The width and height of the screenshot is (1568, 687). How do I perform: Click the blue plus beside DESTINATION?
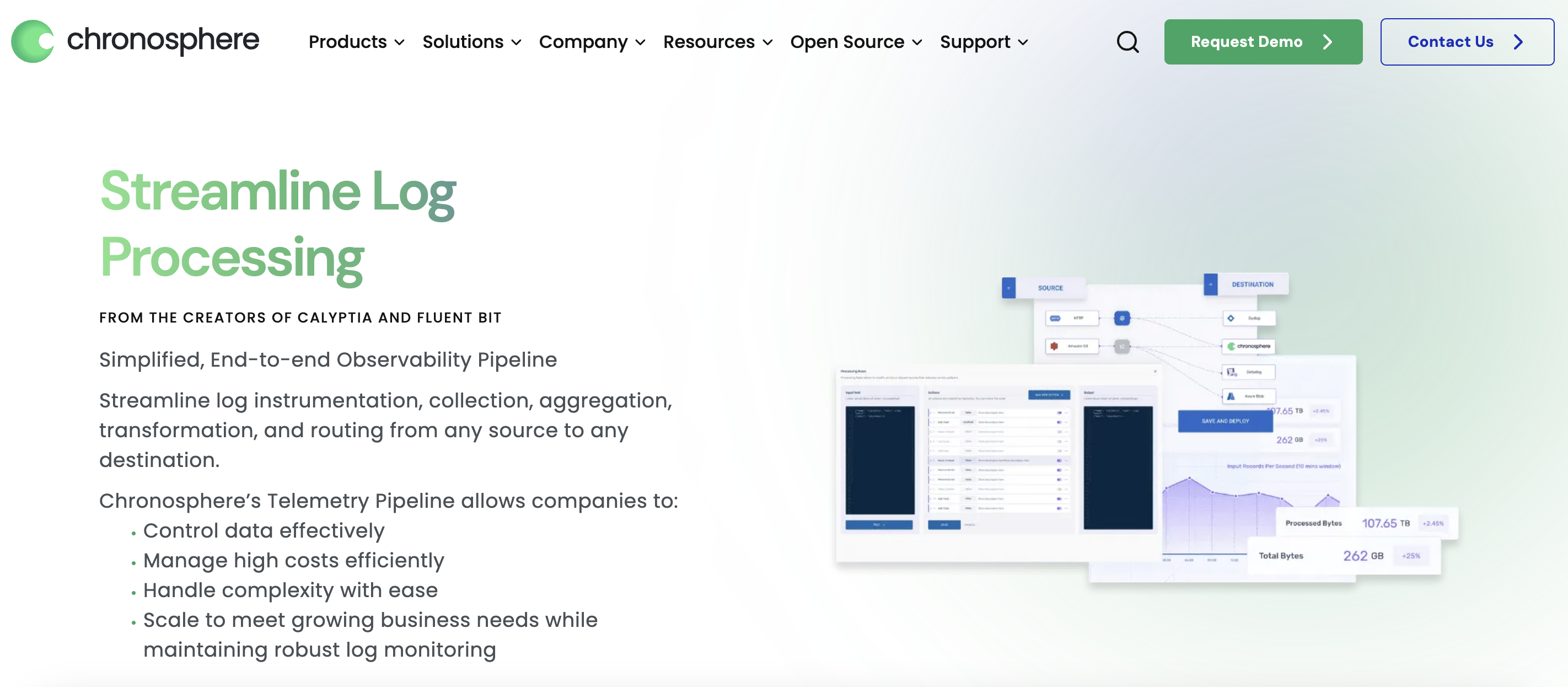tap(1211, 284)
